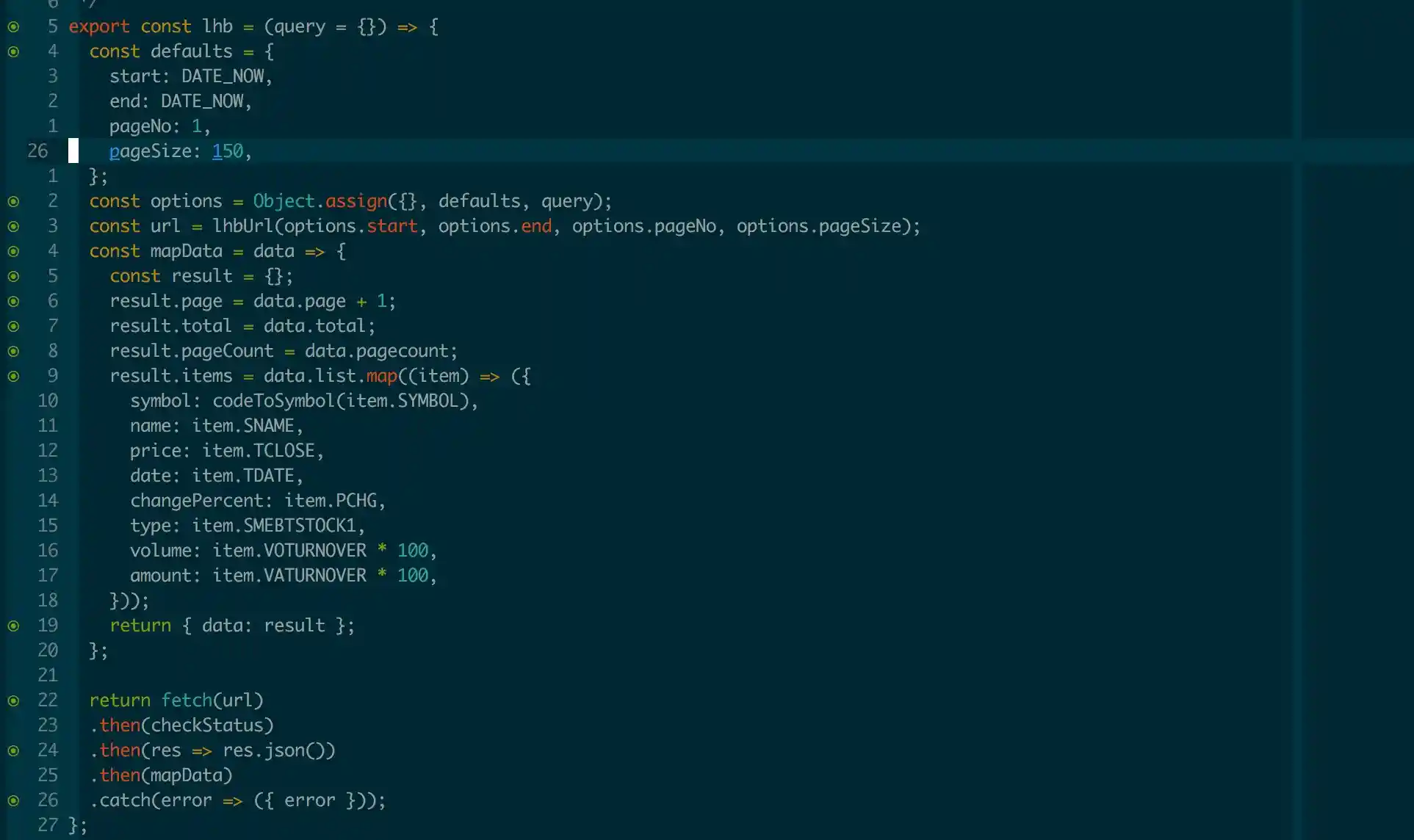Click 'item.SMEBTSTOCK1' on the type line
The width and height of the screenshot is (1414, 840).
(x=274, y=526)
